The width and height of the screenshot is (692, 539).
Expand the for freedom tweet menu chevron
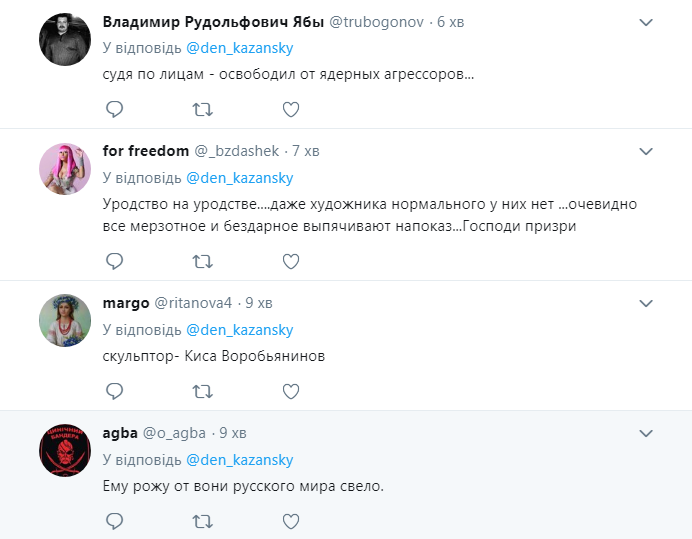(x=646, y=150)
